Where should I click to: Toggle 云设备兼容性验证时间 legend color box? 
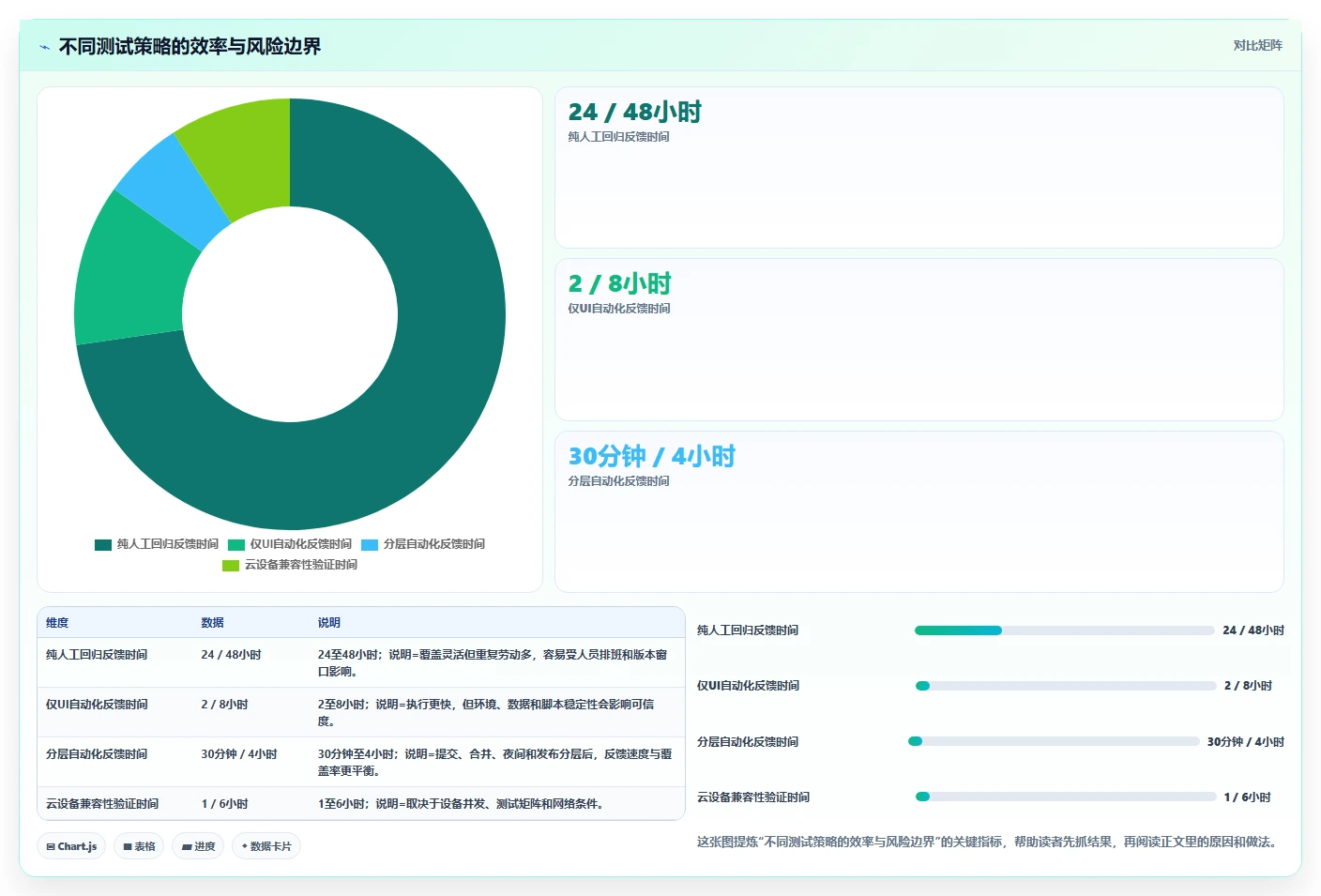(231, 565)
